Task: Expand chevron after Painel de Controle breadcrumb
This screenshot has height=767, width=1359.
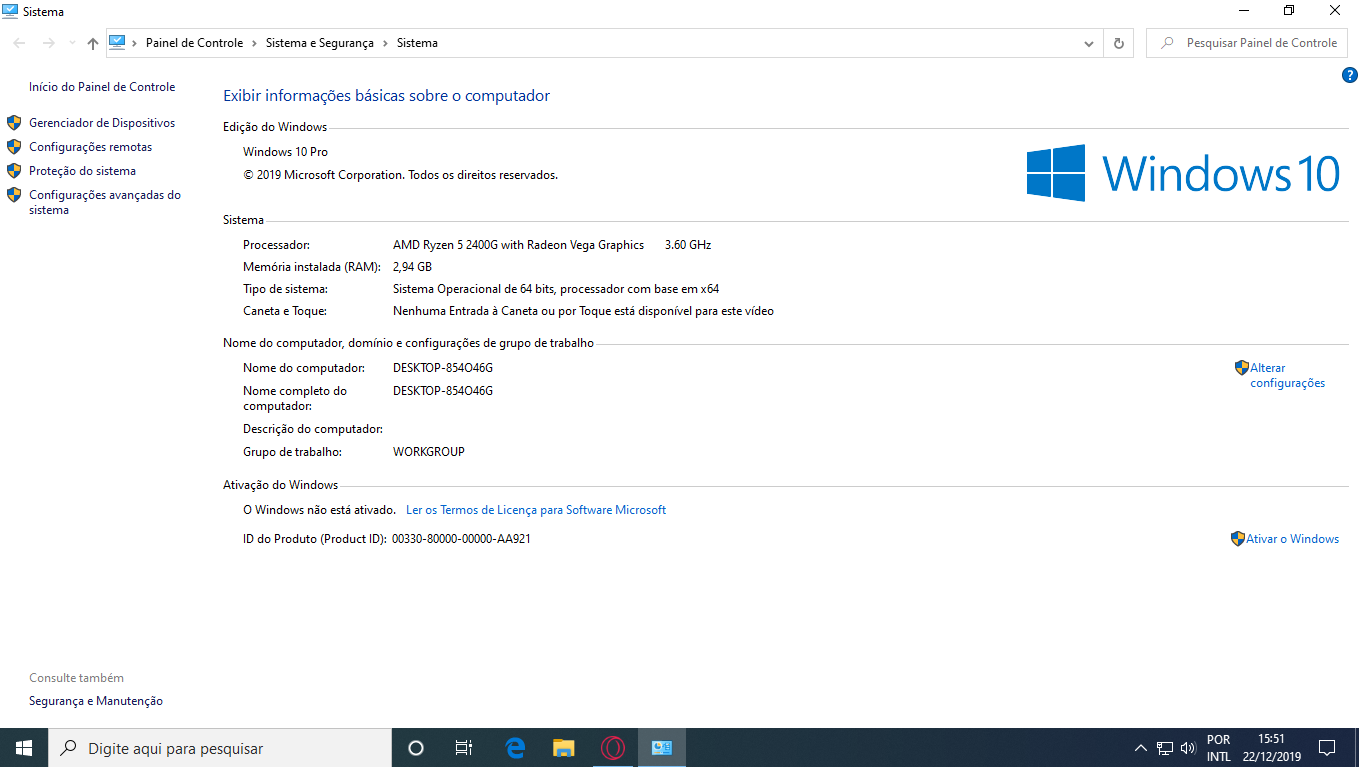Action: click(x=255, y=43)
